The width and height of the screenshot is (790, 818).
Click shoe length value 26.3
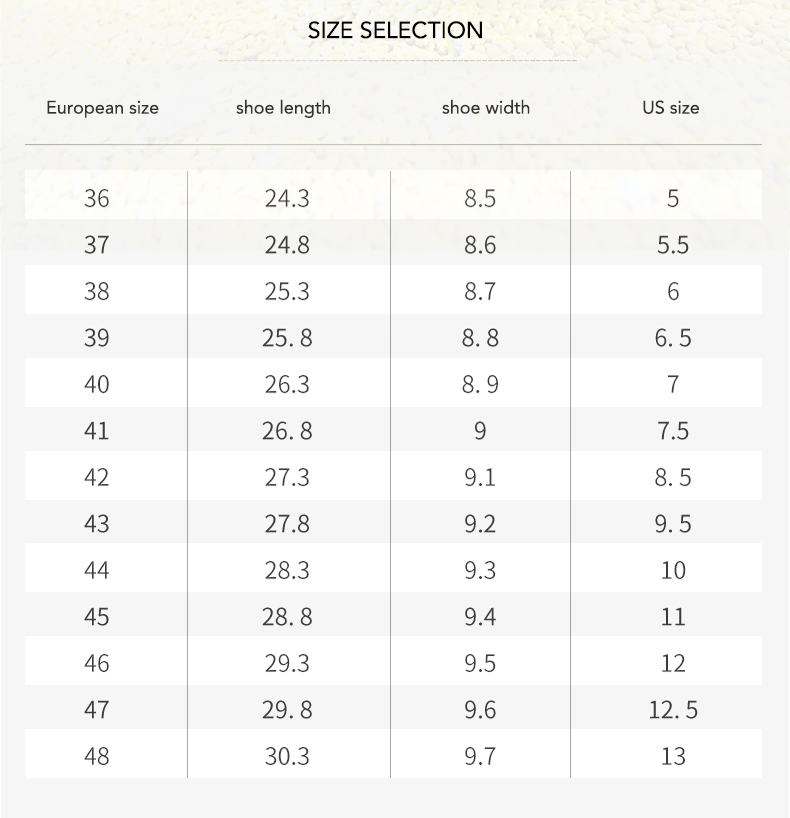pyautogui.click(x=287, y=384)
